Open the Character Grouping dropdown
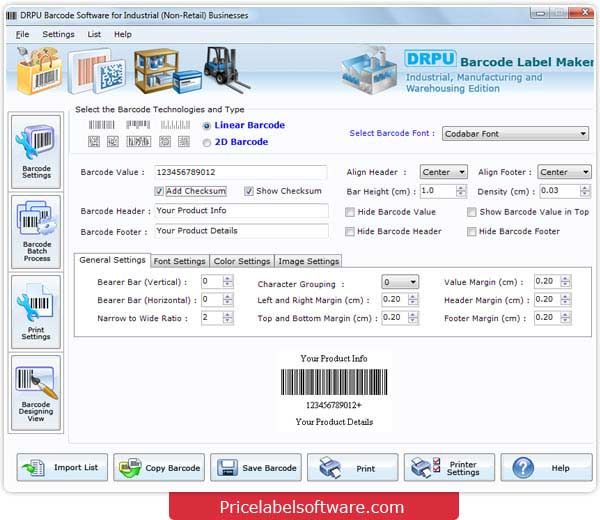This screenshot has height=520, width=600. (x=400, y=282)
